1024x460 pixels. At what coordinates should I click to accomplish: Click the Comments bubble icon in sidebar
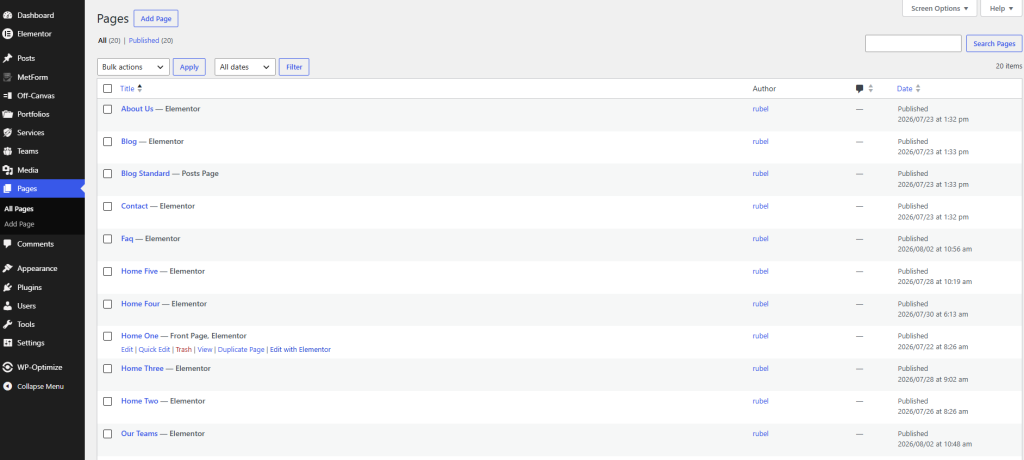coord(8,244)
